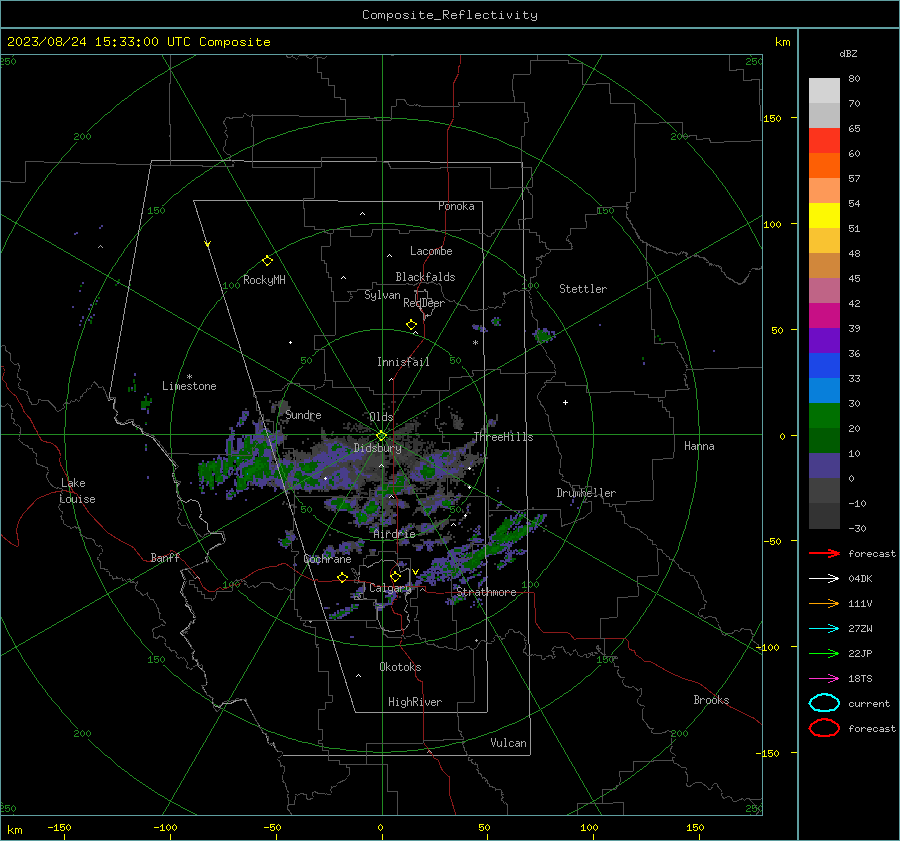This screenshot has height=841, width=900.
Task: Click the red 'forecast' ellipse icon
Action: pyautogui.click(x=824, y=728)
